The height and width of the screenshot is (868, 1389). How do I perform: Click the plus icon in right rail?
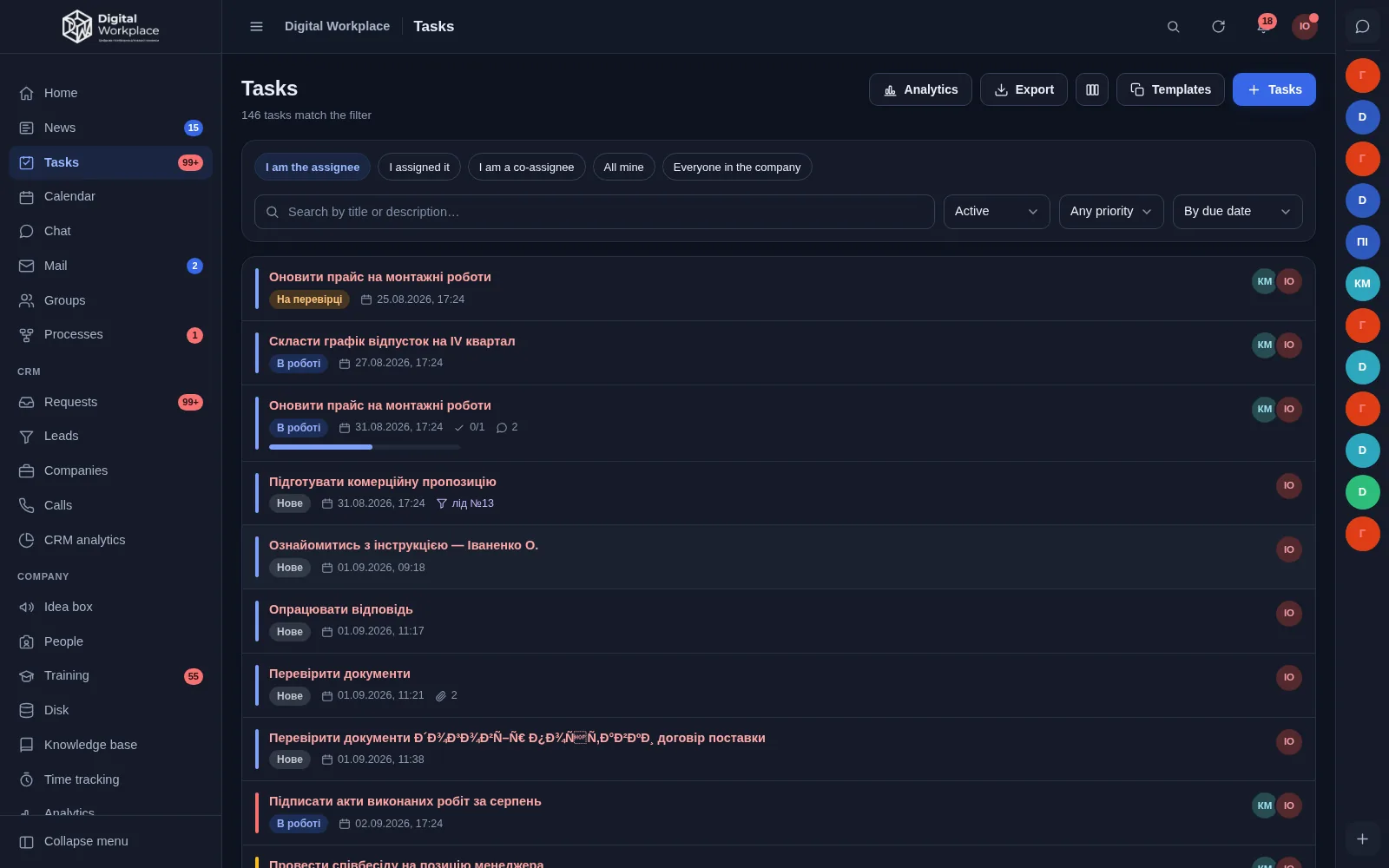(1362, 838)
